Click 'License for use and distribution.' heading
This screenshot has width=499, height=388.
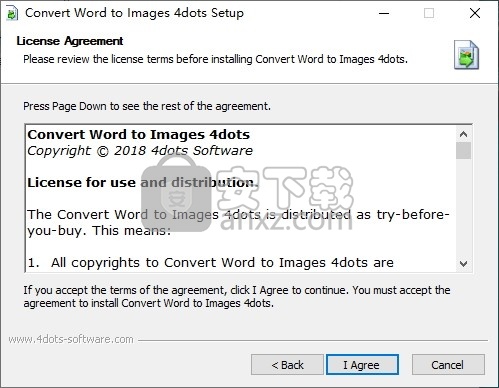(143, 183)
